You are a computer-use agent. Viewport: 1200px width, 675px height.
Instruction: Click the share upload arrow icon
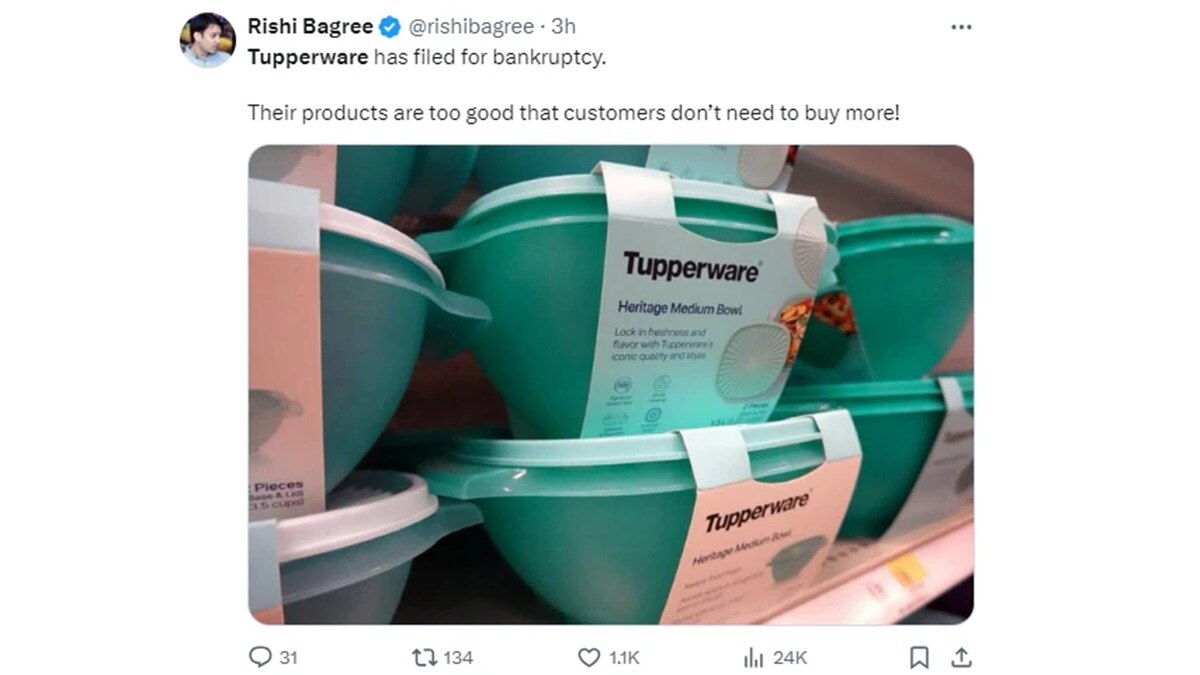tap(961, 657)
